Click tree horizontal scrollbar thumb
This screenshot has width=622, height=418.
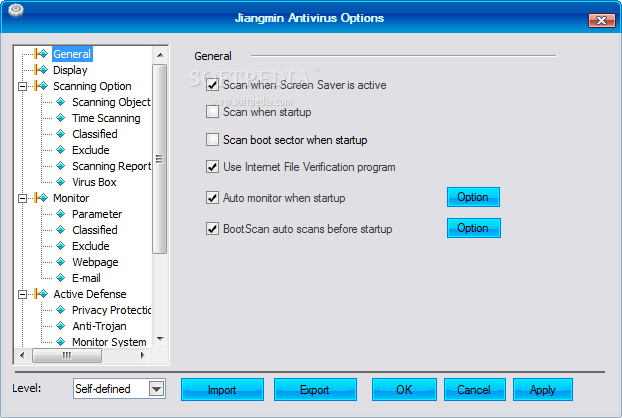(67, 355)
